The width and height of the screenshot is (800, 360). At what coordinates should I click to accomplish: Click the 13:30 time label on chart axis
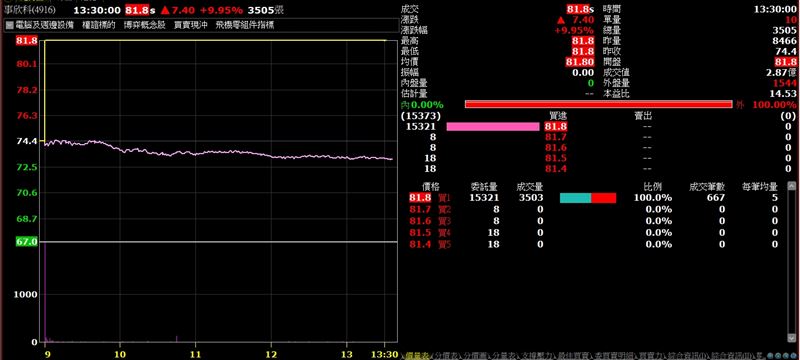point(384,354)
